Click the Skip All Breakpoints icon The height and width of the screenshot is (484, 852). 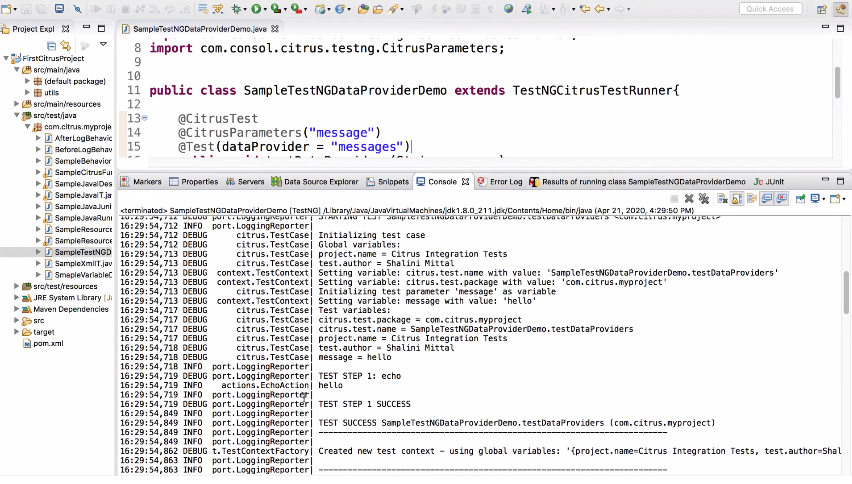tap(77, 9)
